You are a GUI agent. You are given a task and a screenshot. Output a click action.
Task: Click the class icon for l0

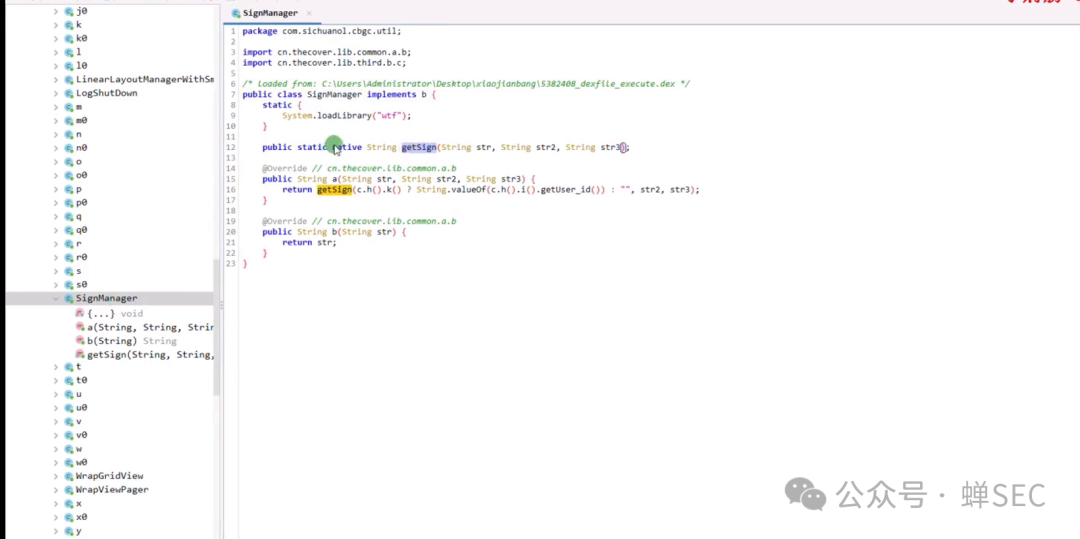tap(69, 66)
